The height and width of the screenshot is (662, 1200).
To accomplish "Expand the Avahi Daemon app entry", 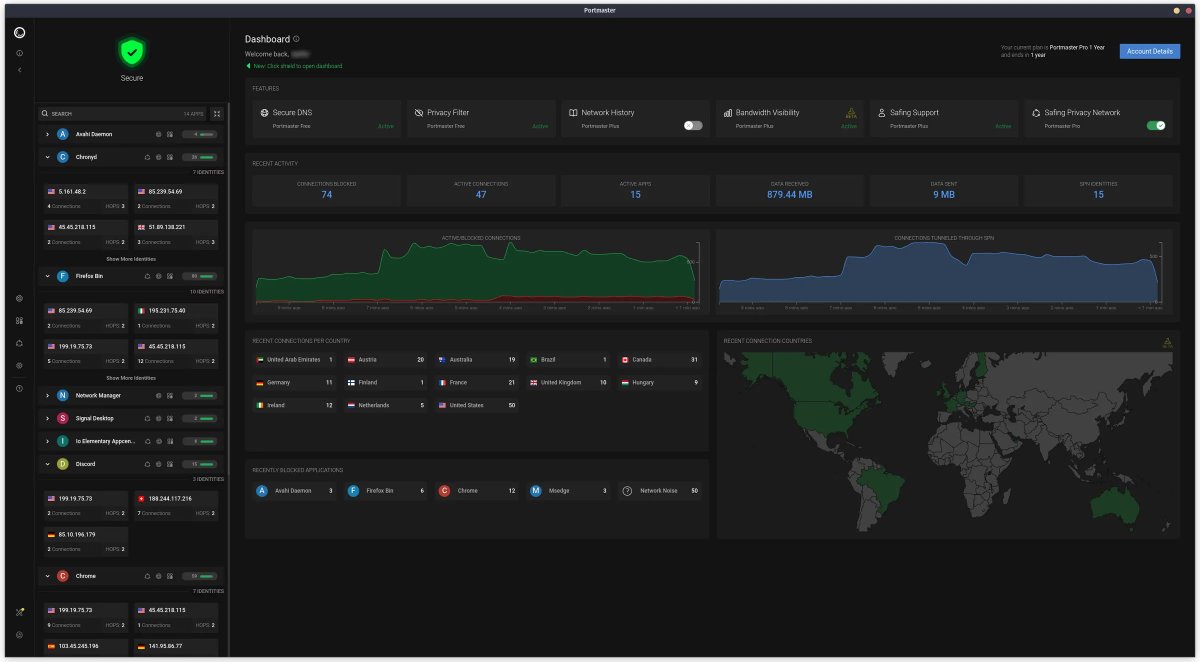I will pyautogui.click(x=47, y=134).
